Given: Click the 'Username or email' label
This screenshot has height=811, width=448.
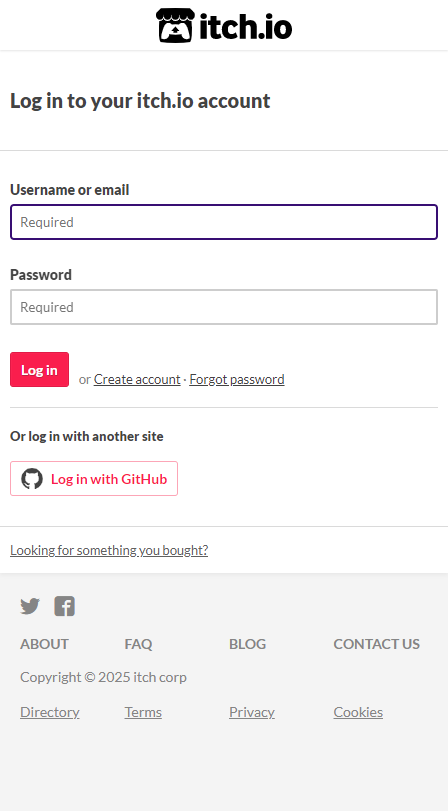Looking at the screenshot, I should (70, 190).
